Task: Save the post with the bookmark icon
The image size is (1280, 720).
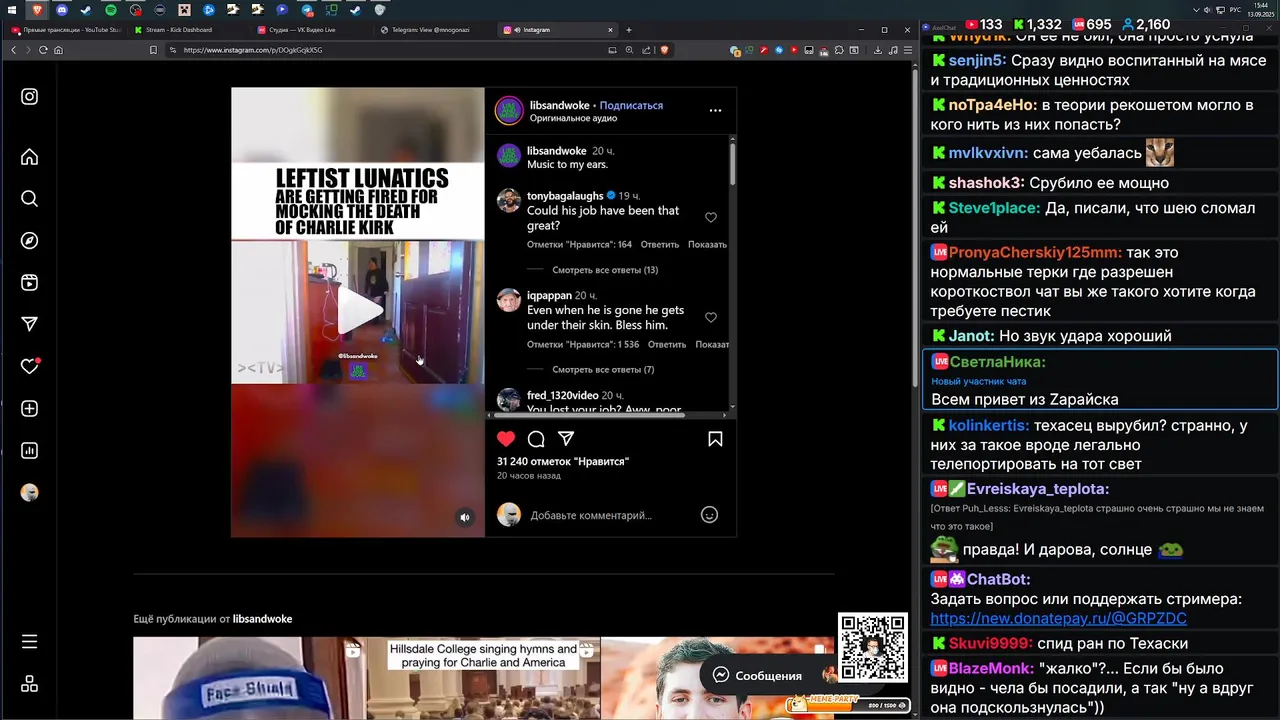Action: (715, 439)
